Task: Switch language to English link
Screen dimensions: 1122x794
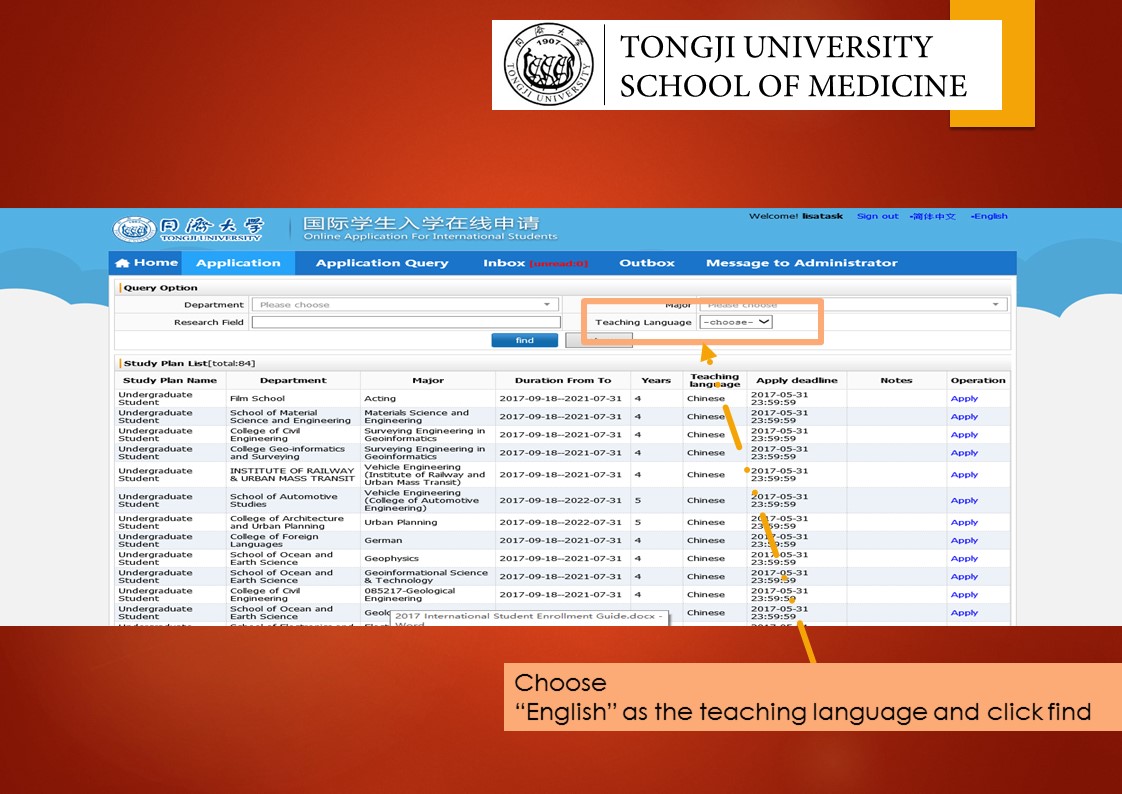Action: [x=989, y=216]
